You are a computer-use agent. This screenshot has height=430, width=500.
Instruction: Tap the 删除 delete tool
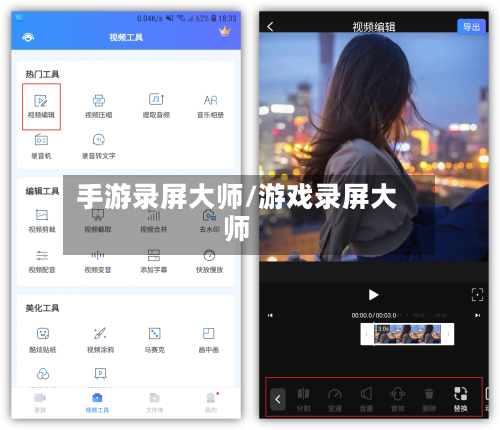429,400
